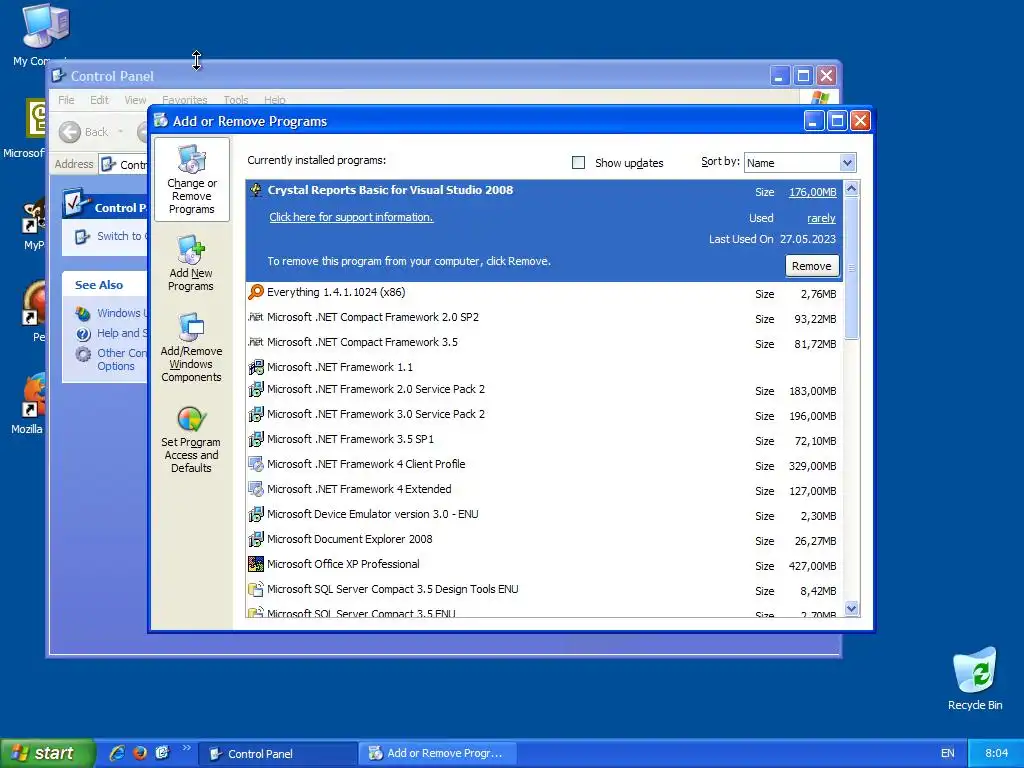The width and height of the screenshot is (1024, 768).
Task: Click the Document Explorer 2008 icon
Action: coord(256,539)
